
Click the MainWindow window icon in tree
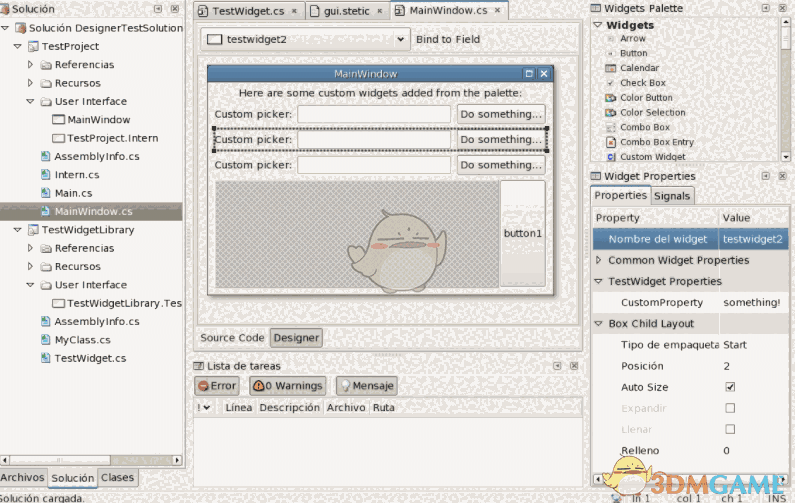click(59, 120)
